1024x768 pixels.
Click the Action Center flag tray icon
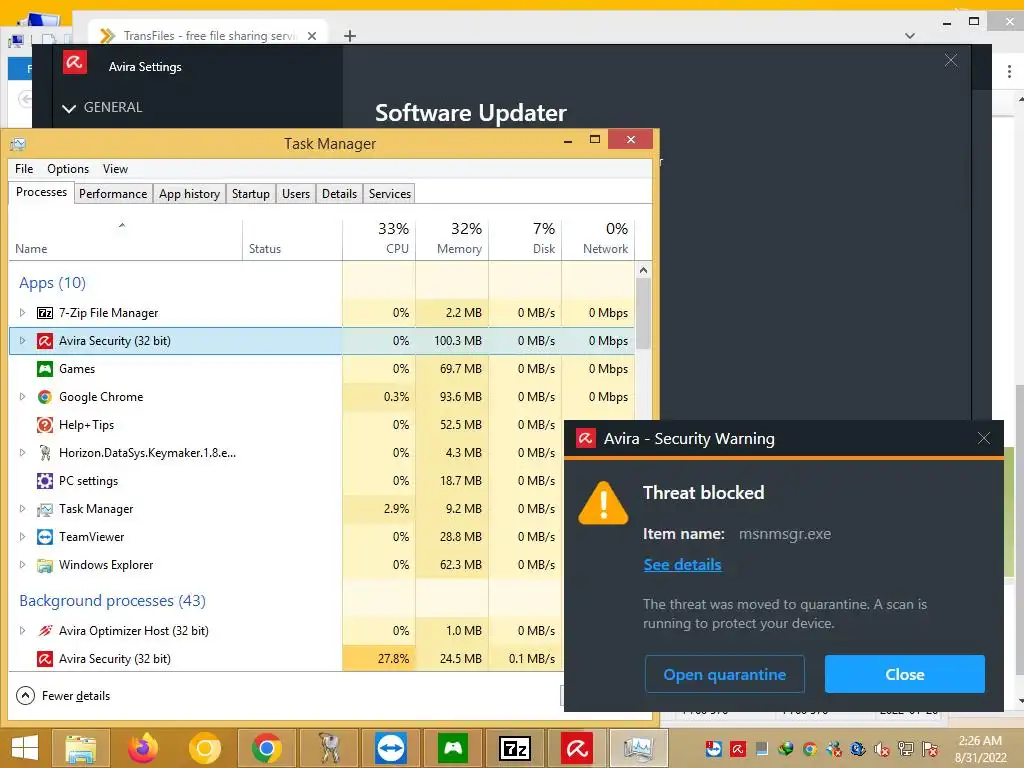click(x=931, y=749)
